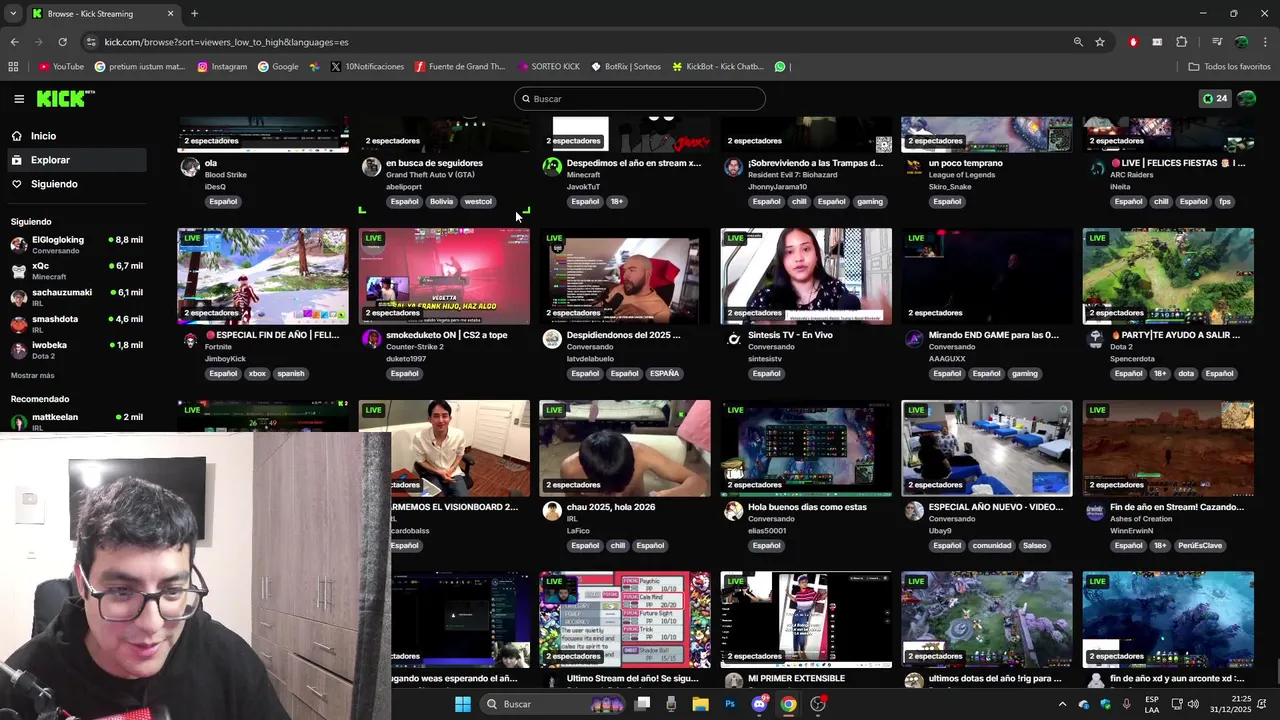The height and width of the screenshot is (720, 1280).
Task: Open smashdota followed channel
Action: click(x=76, y=323)
